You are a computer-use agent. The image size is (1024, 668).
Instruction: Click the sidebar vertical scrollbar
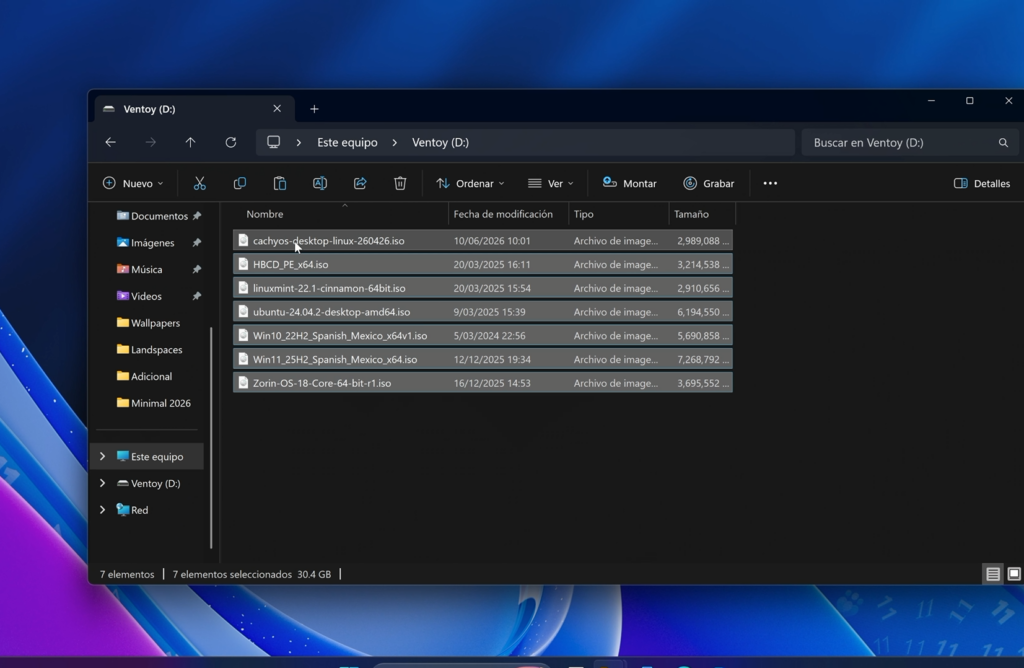pos(211,437)
